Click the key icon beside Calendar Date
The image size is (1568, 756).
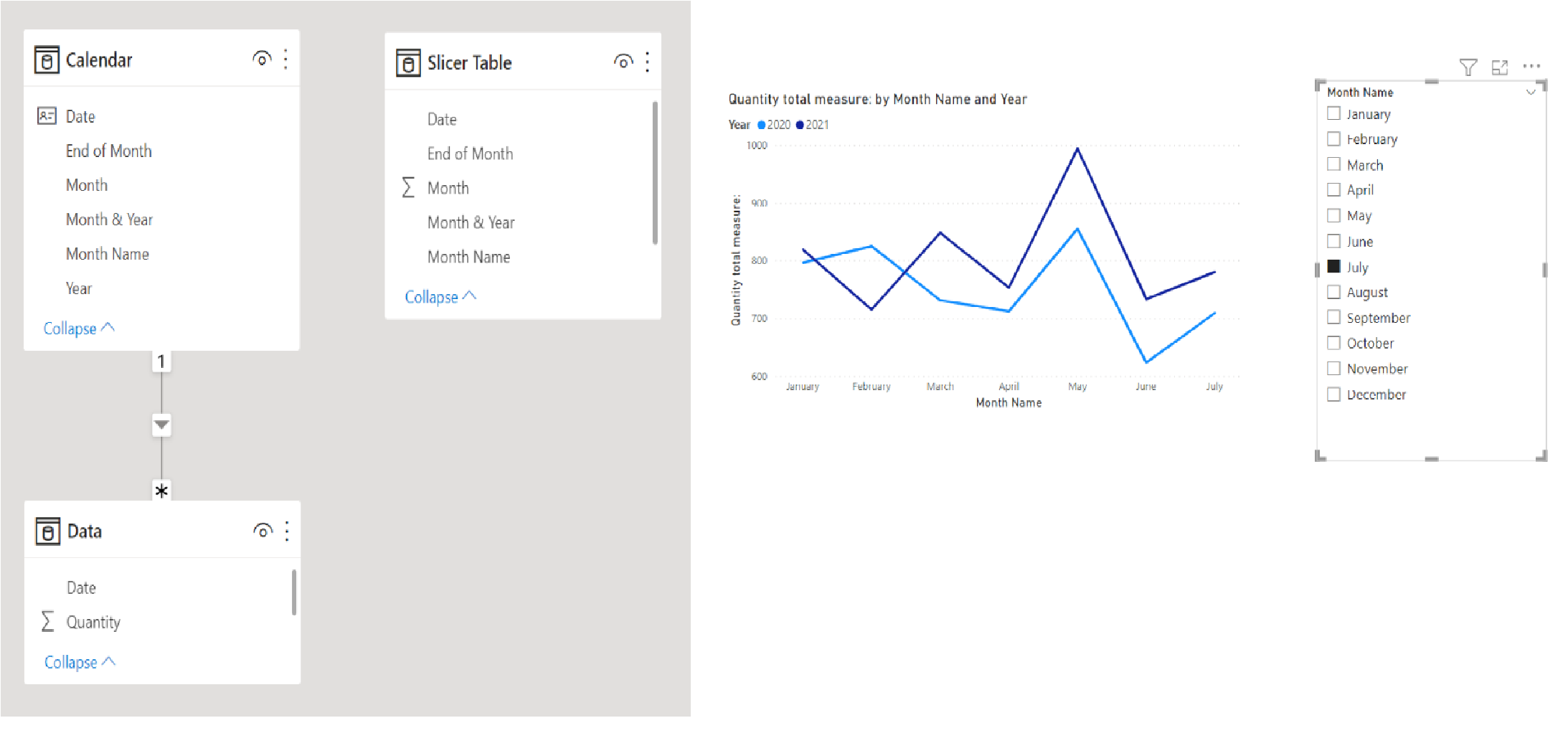(x=47, y=115)
